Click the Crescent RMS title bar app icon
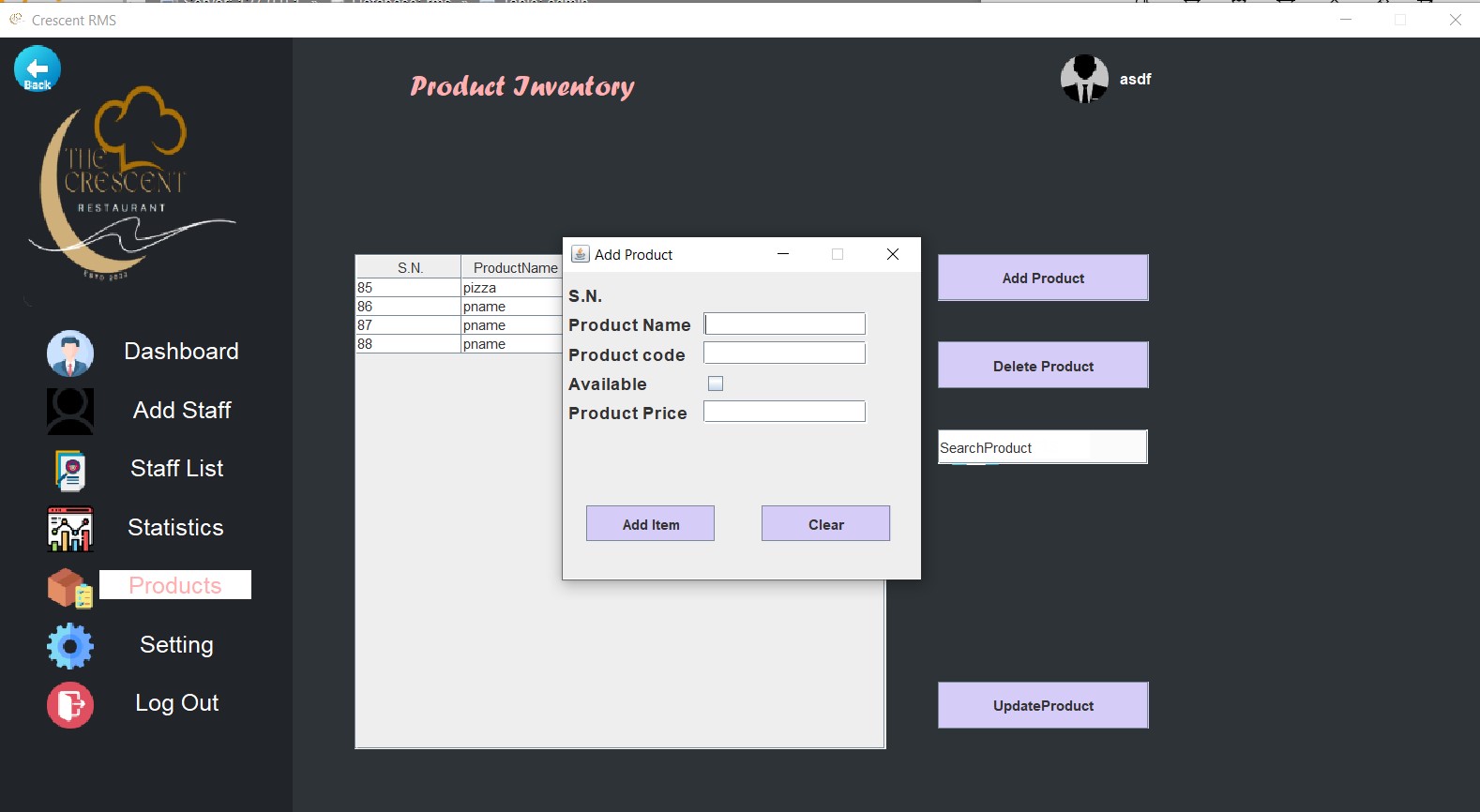 [16, 19]
